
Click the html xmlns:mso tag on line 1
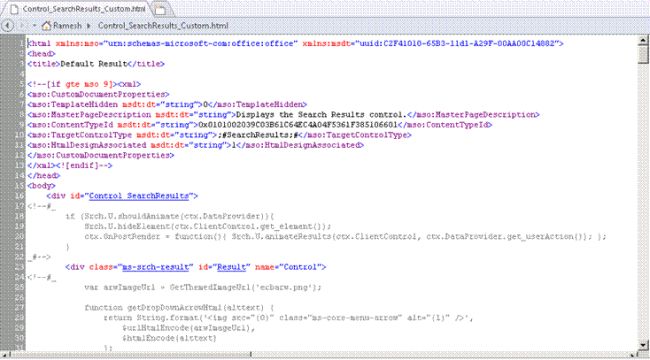pyautogui.click(x=295, y=43)
